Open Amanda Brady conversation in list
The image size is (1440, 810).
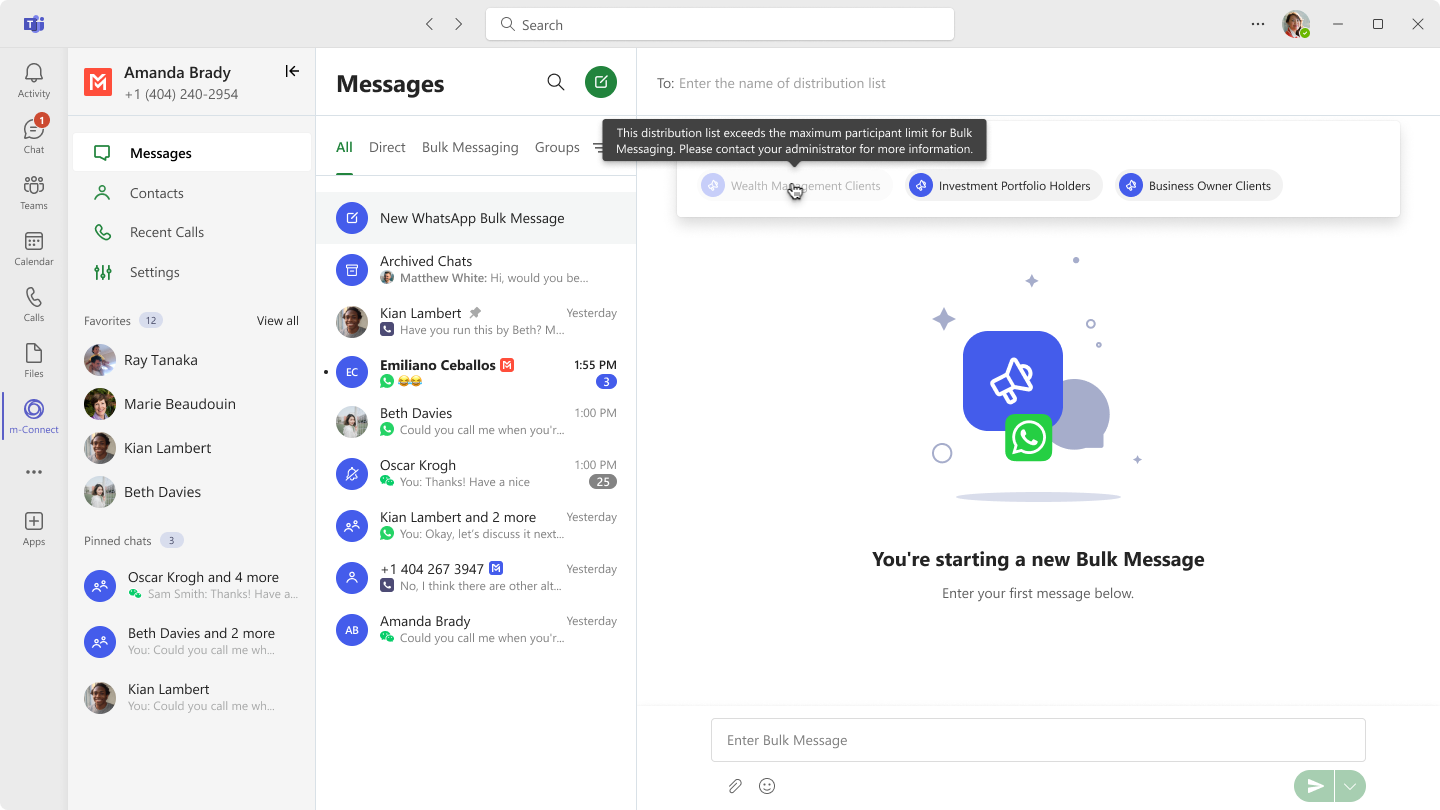click(x=476, y=629)
